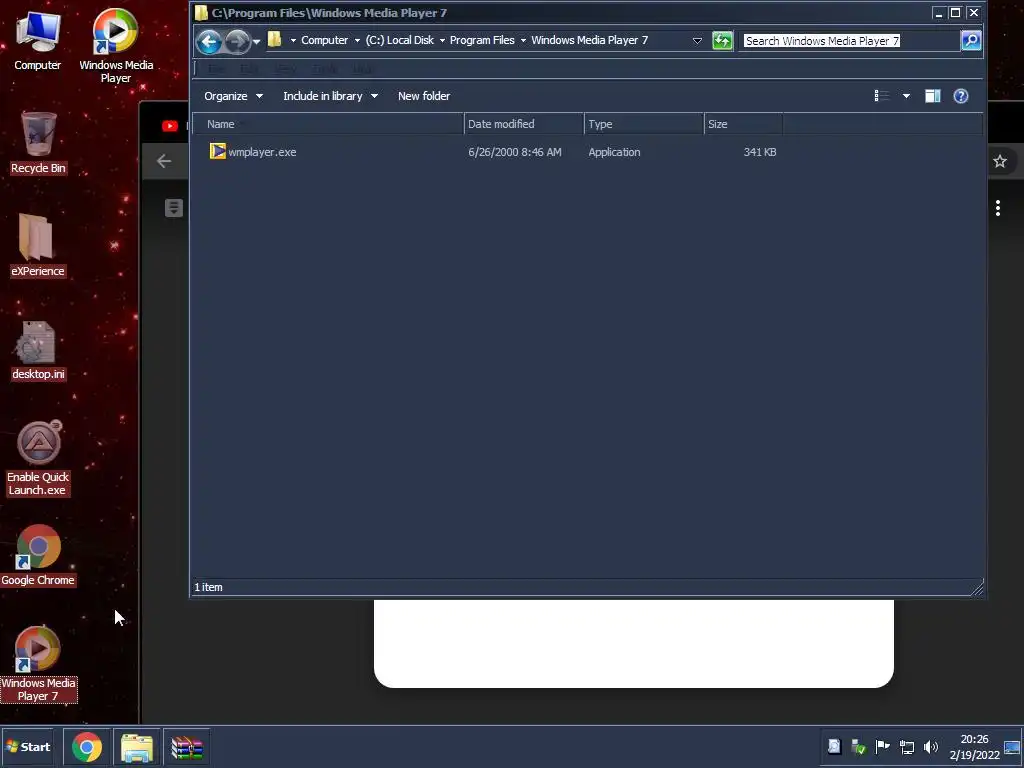Open the Computer desktop icon
This screenshot has width=1024, height=768.
click(37, 40)
